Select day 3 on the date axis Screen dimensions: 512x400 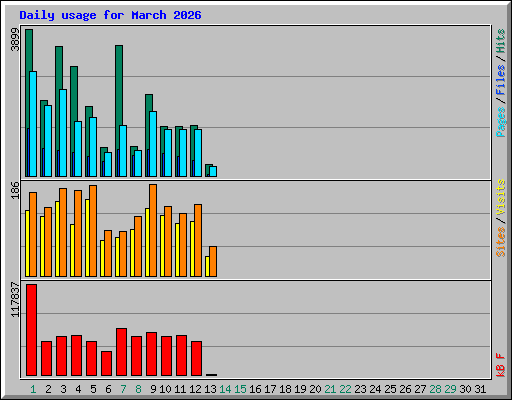[x=63, y=389]
